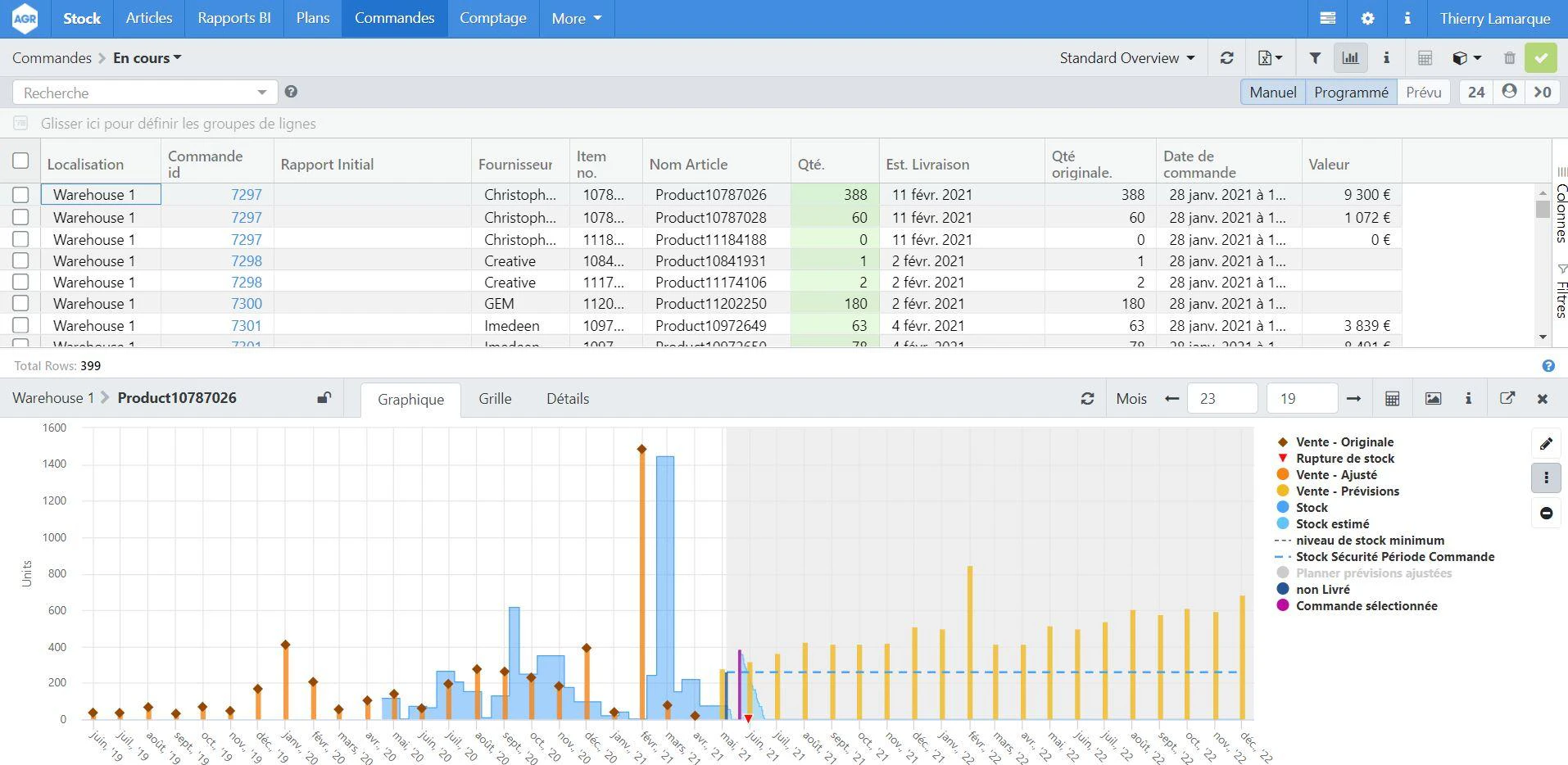Click the save chart as image icon
This screenshot has width=1568, height=765.
click(1433, 398)
